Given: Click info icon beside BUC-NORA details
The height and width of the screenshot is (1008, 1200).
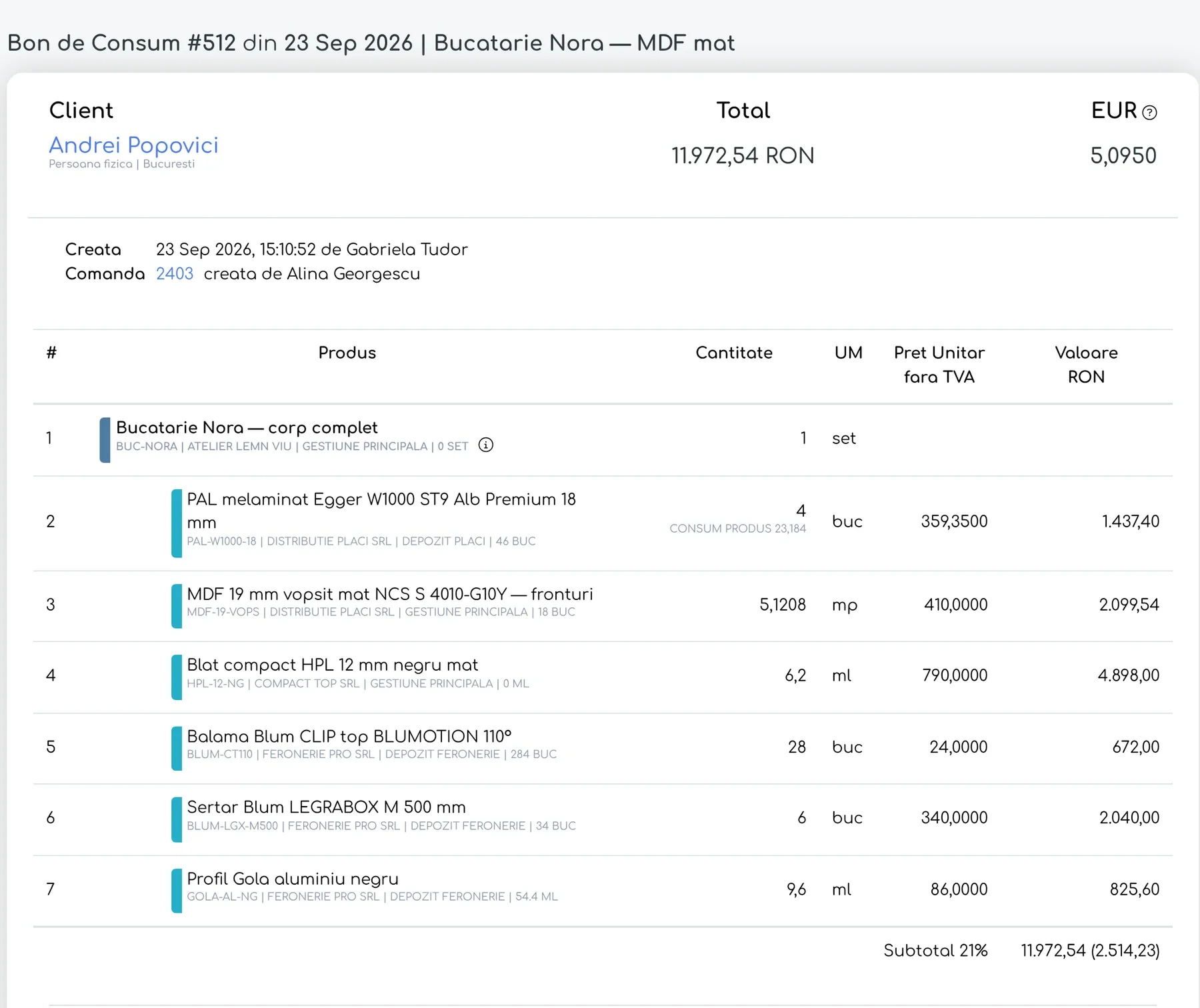Looking at the screenshot, I should 486,445.
